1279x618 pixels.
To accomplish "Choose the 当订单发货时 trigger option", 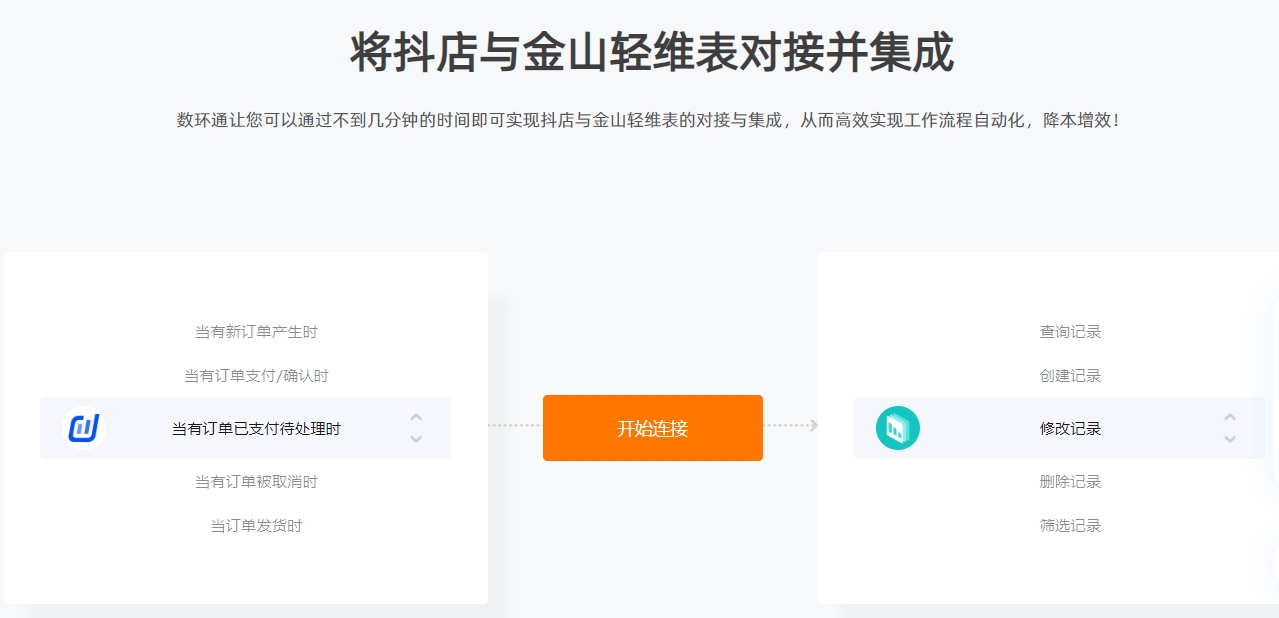I will click(x=256, y=526).
